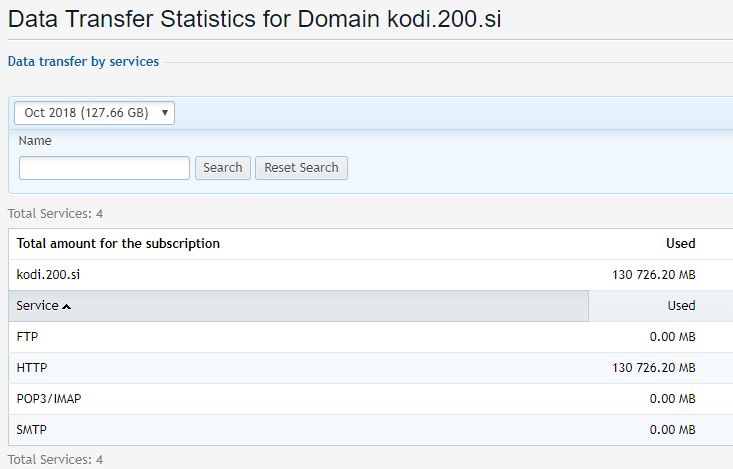Click the Reset Search button
This screenshot has height=469, width=733.
301,168
